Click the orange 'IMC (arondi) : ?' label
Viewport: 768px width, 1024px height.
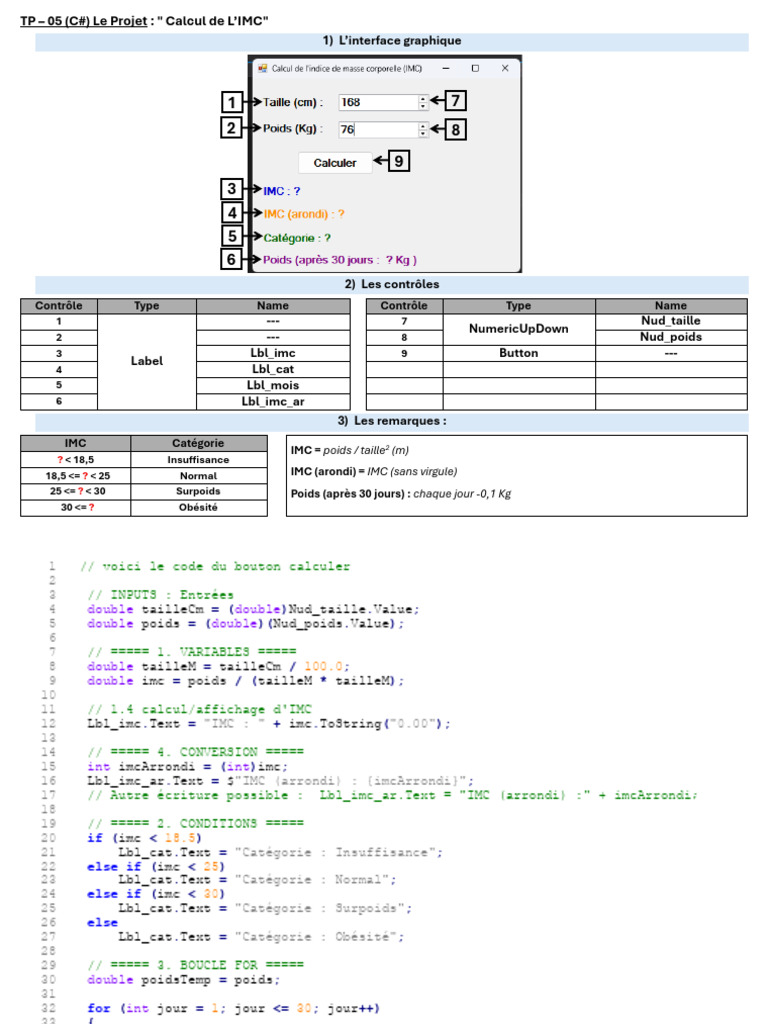304,214
